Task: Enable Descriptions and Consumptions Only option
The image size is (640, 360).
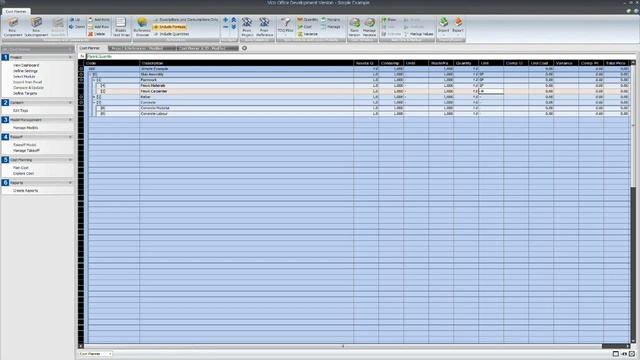Action: tap(186, 20)
